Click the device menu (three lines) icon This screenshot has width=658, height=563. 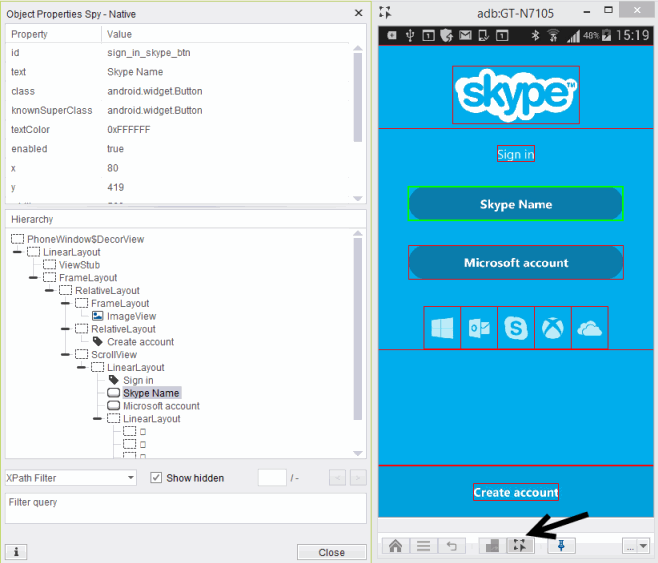point(423,546)
